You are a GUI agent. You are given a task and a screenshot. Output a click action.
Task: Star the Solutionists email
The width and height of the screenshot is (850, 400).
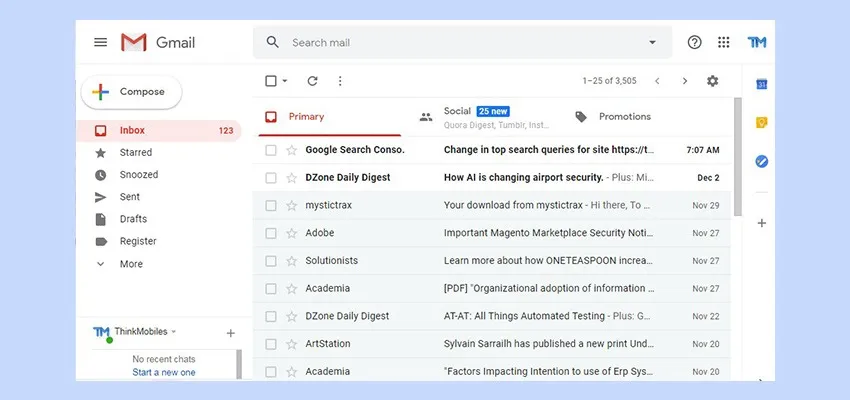(292, 261)
